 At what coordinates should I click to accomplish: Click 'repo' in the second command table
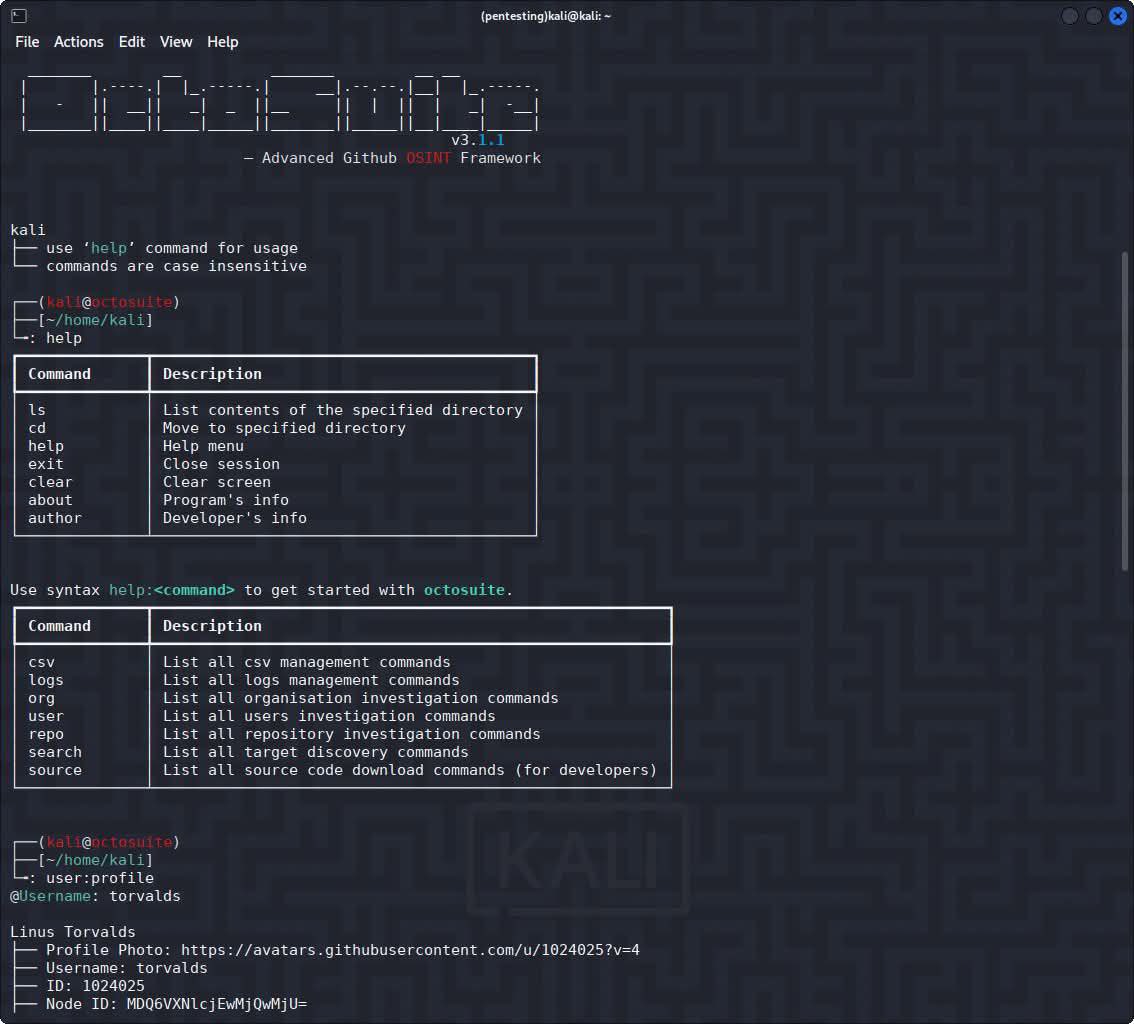(x=46, y=735)
